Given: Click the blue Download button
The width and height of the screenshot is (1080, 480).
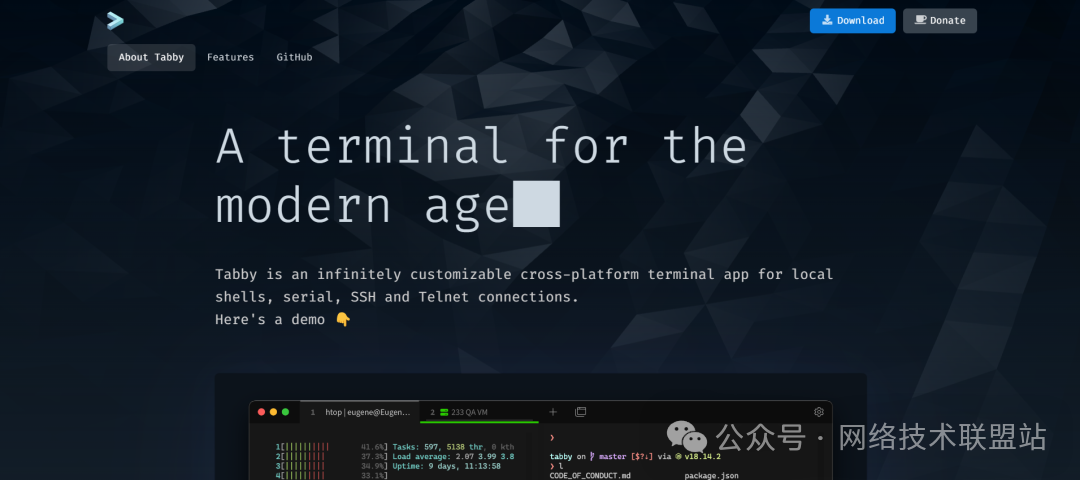Looking at the screenshot, I should (853, 21).
